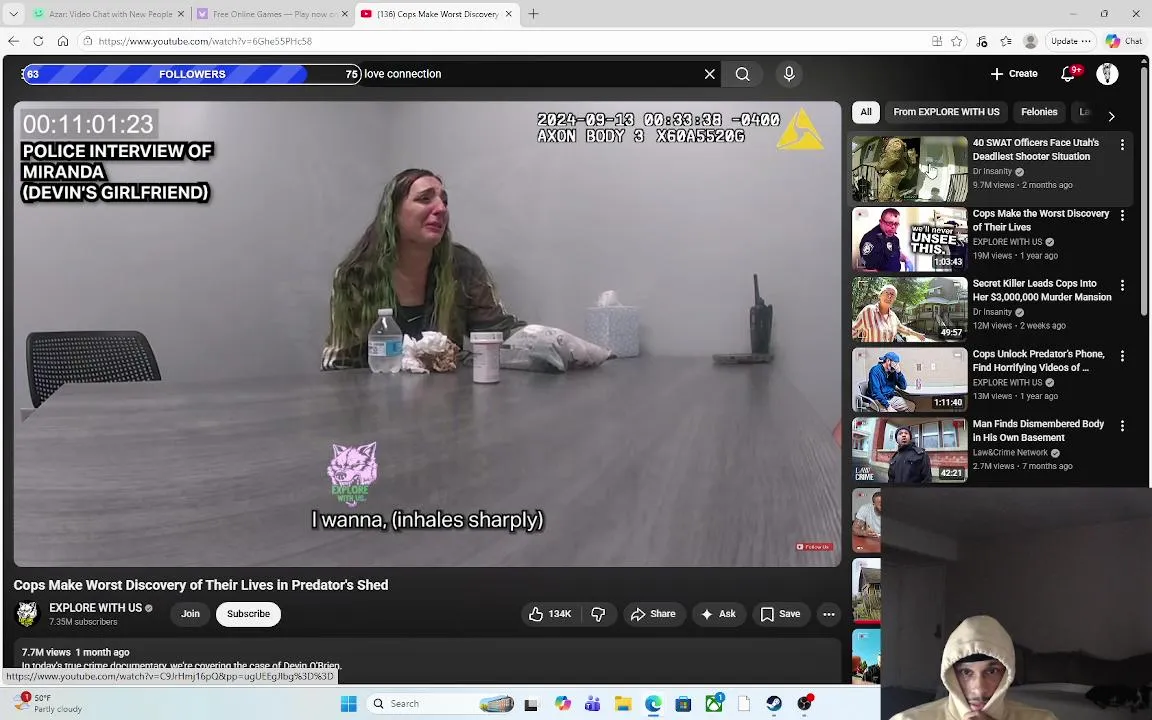This screenshot has width=1152, height=720.
Task: Show more filter chips with right chevron
Action: (x=1112, y=116)
